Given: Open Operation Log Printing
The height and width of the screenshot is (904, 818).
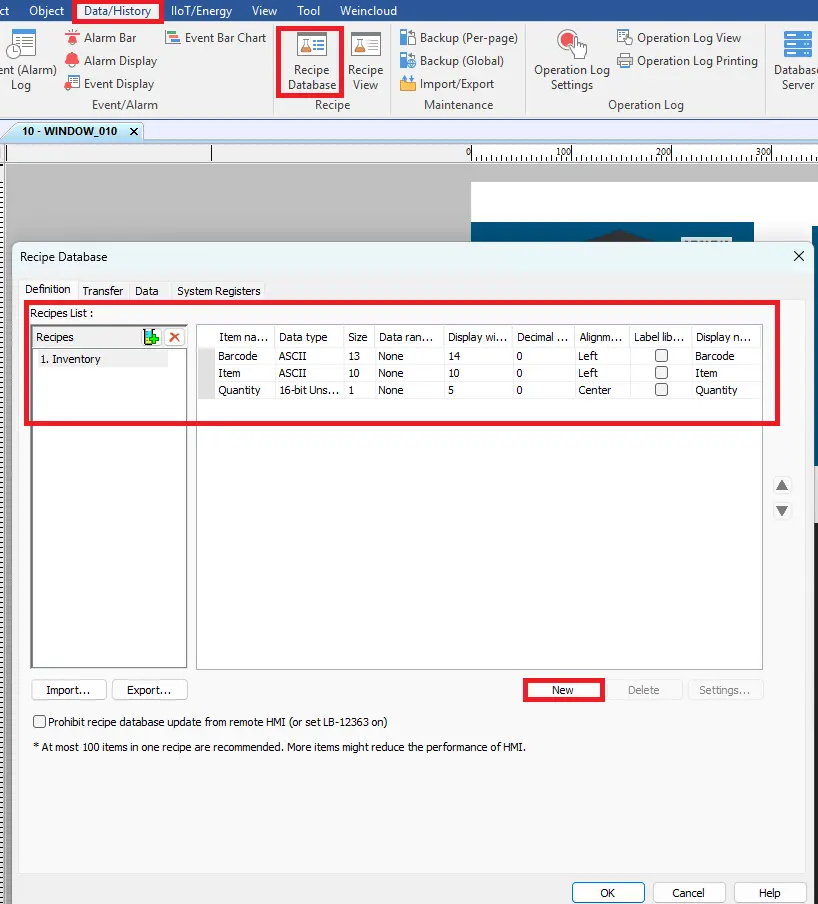Looking at the screenshot, I should 688,60.
